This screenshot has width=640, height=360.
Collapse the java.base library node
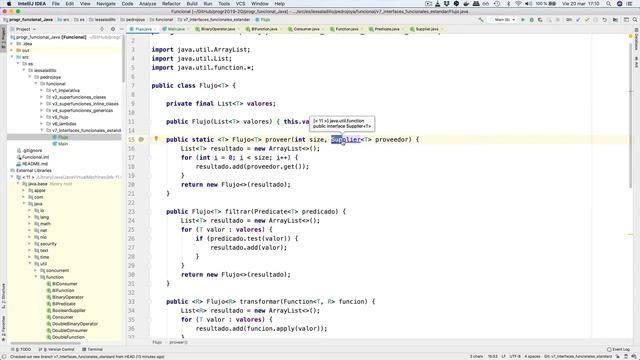[18, 184]
